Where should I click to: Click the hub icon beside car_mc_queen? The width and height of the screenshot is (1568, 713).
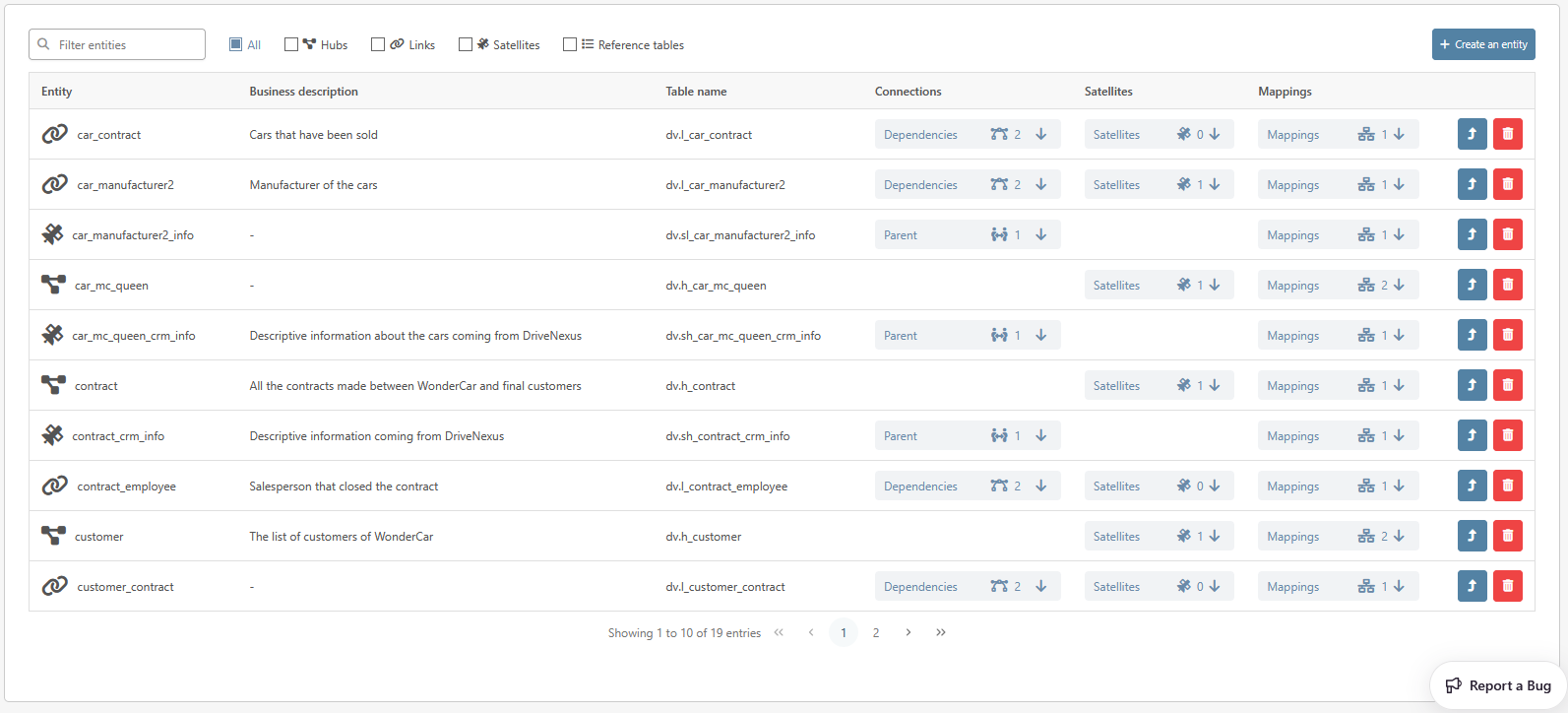coord(53,285)
